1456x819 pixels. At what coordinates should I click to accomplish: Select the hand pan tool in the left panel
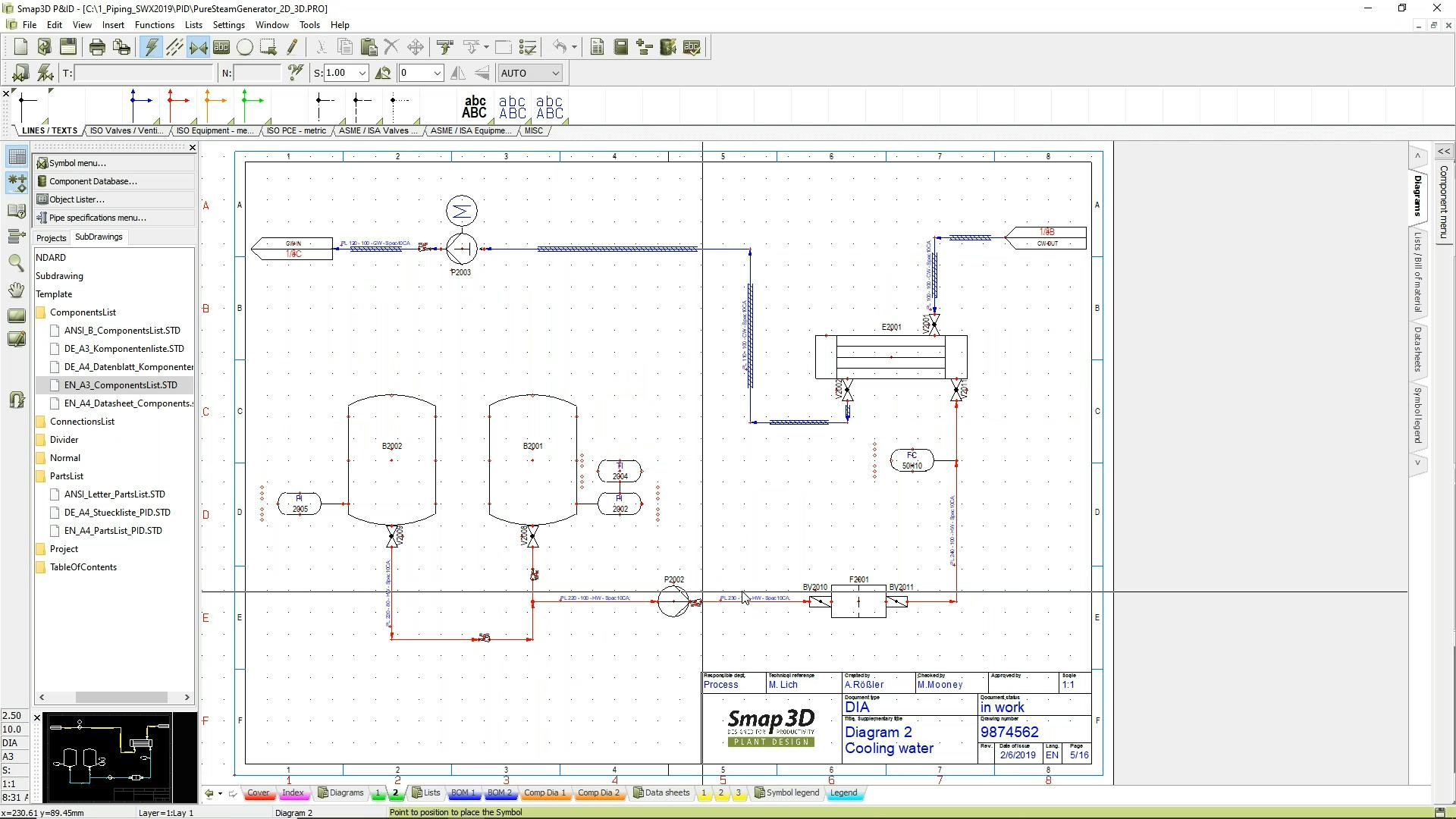pos(16,290)
